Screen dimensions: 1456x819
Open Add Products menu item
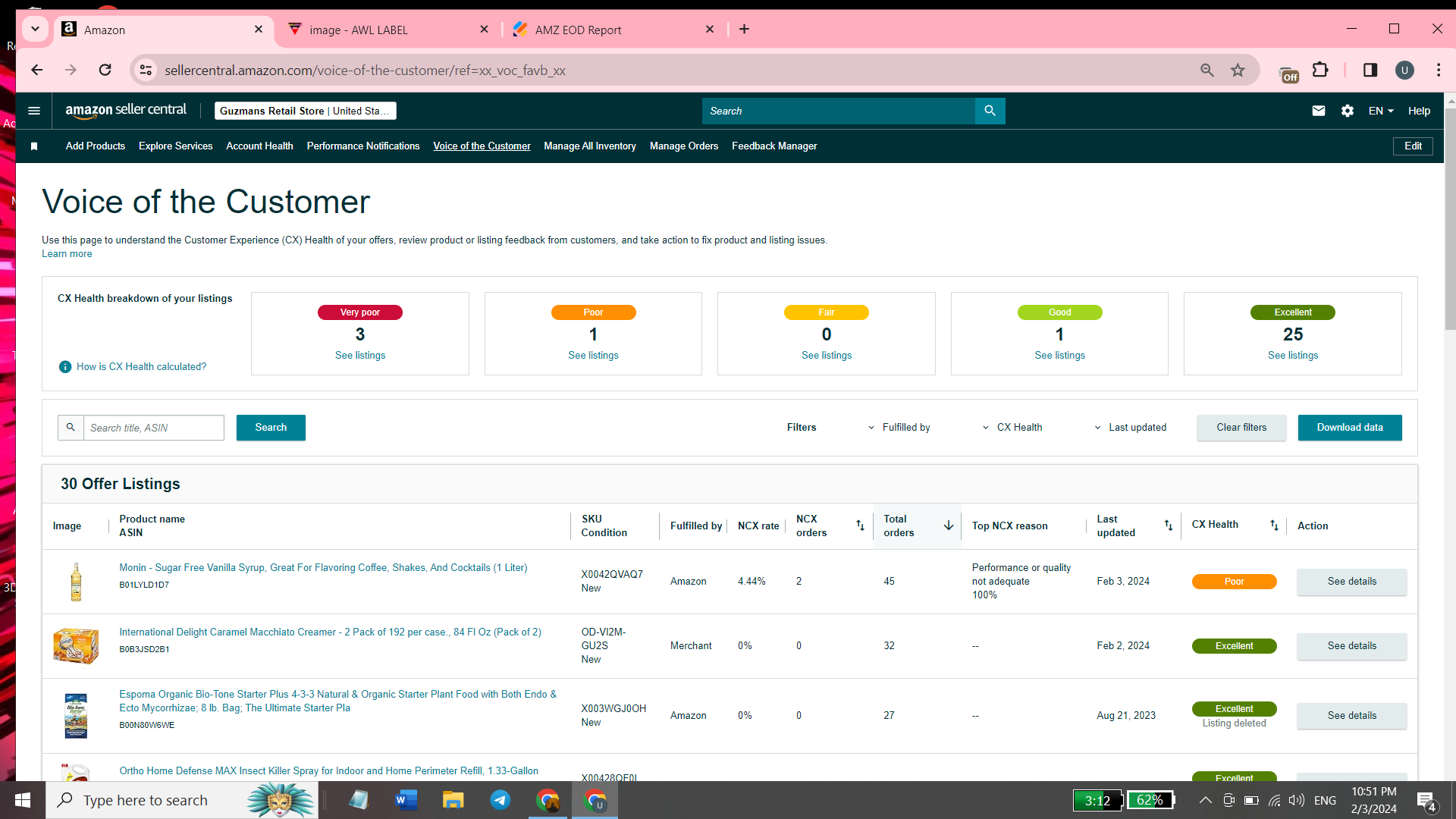tap(96, 146)
